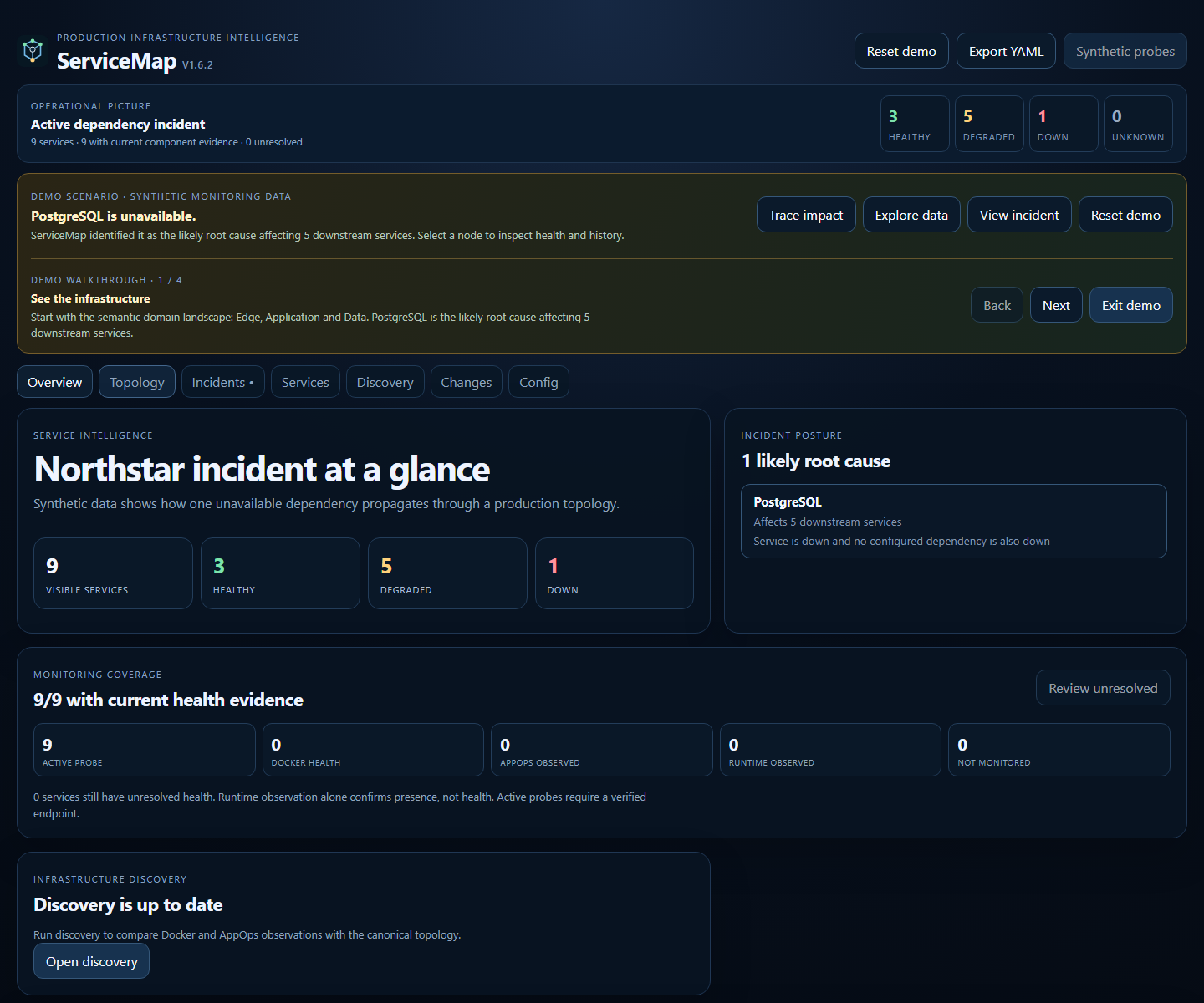
Task: Click the RUNTIME OBSERVED coverage tile
Action: pos(830,750)
